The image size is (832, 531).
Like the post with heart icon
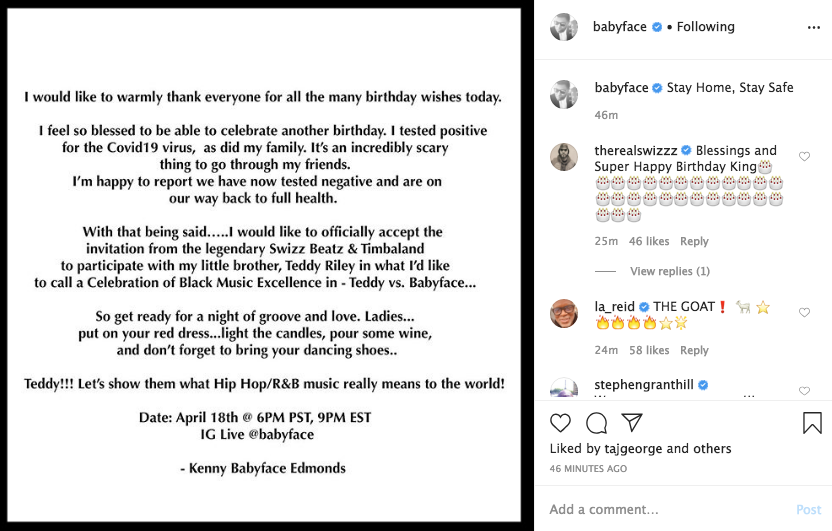560,423
